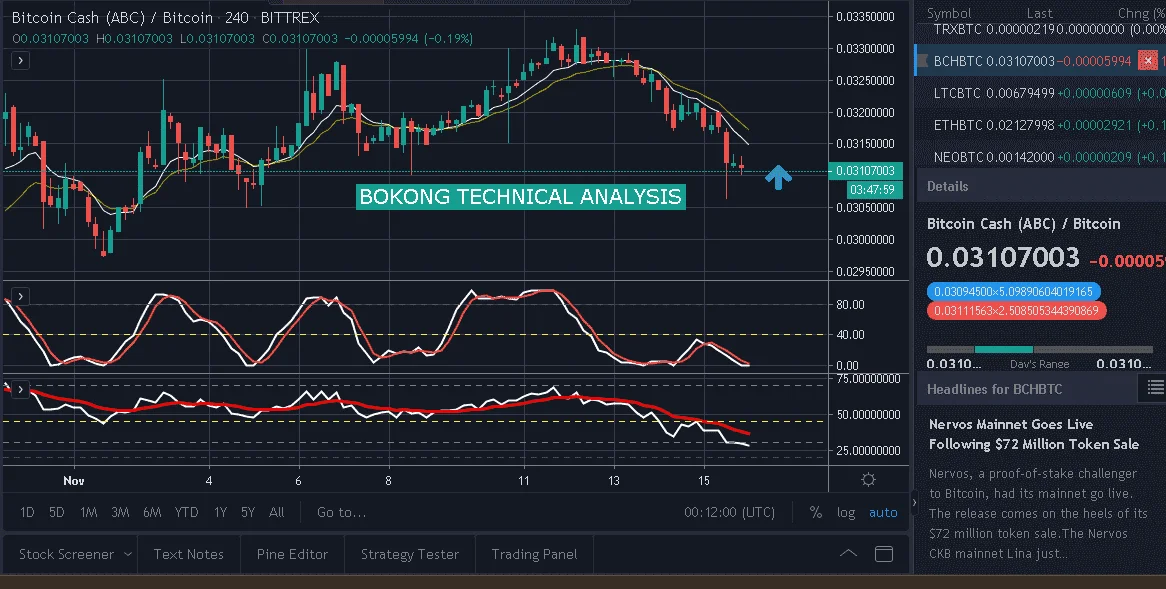Remove BCHBTC with the red x icon

1148,61
